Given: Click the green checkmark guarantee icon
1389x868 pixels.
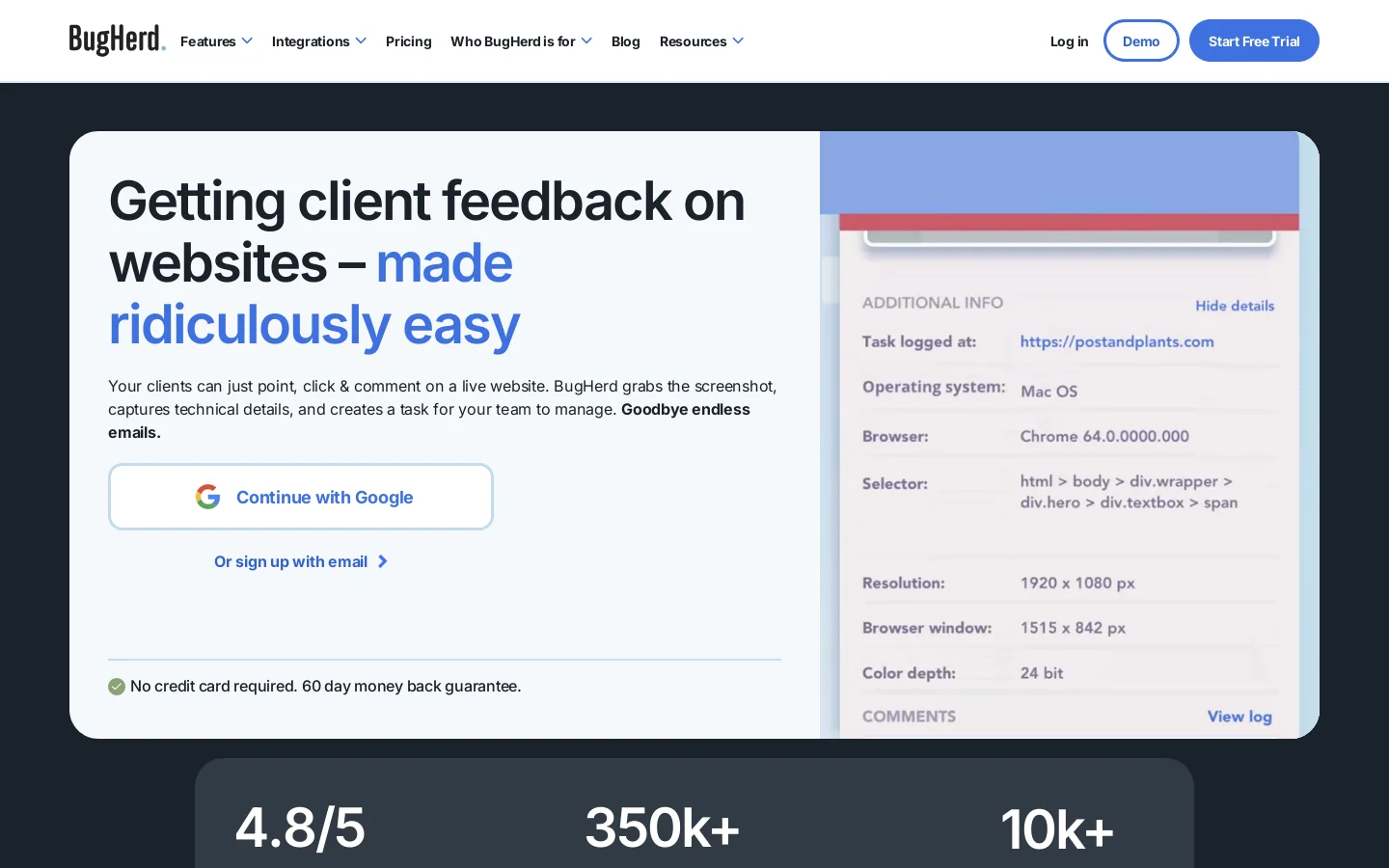Looking at the screenshot, I should pyautogui.click(x=117, y=687).
